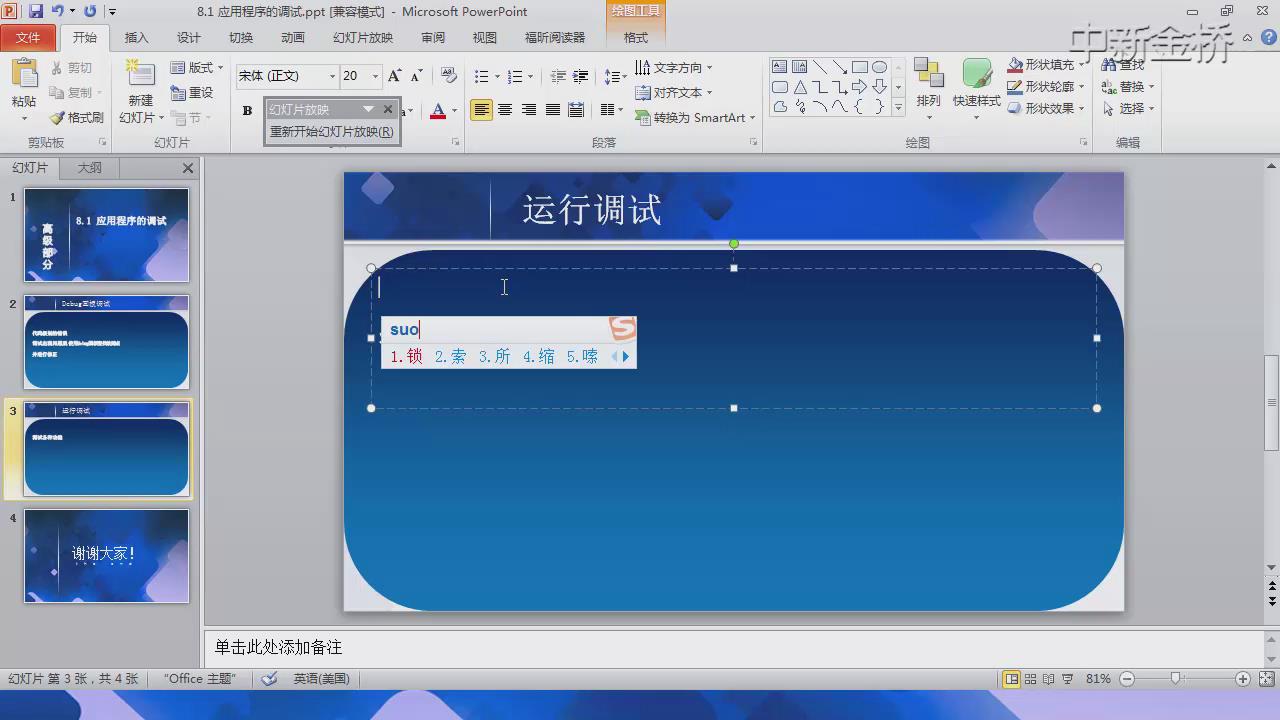The width and height of the screenshot is (1280, 720).
Task: Expand the shapes gallery more arrow
Action: (x=897, y=108)
